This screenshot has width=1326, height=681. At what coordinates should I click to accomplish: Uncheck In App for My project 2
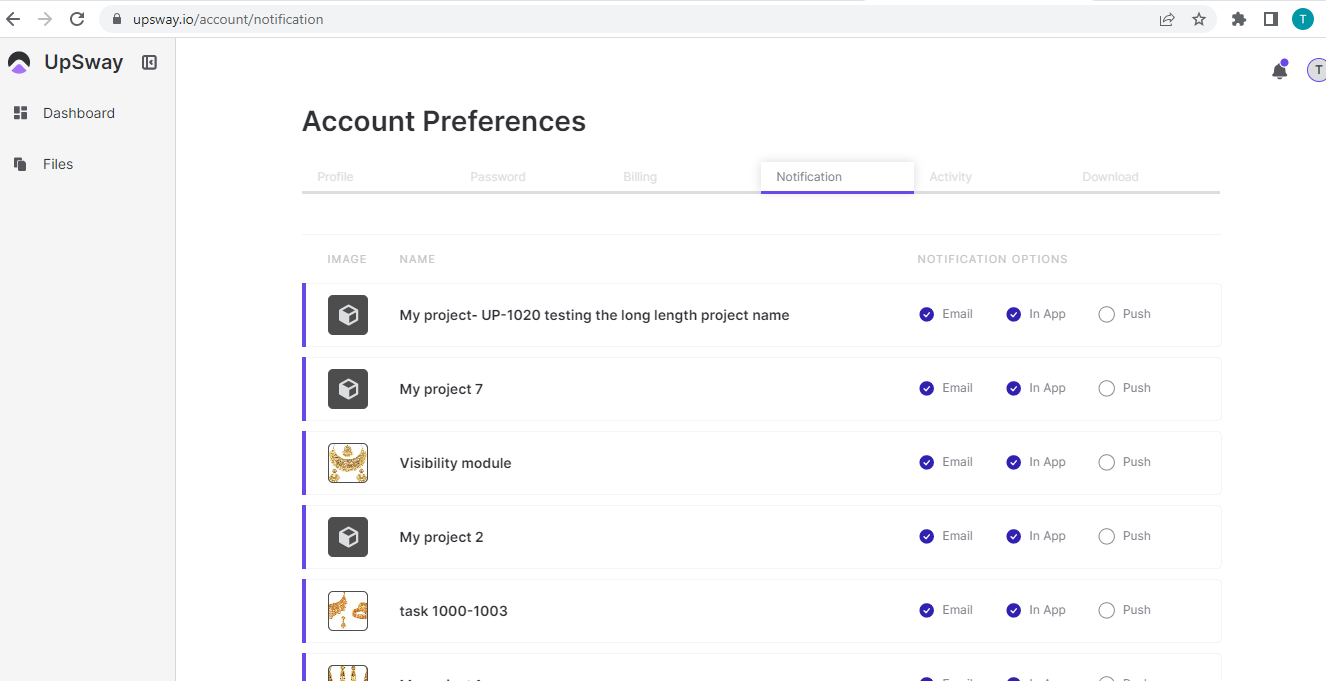(1013, 536)
